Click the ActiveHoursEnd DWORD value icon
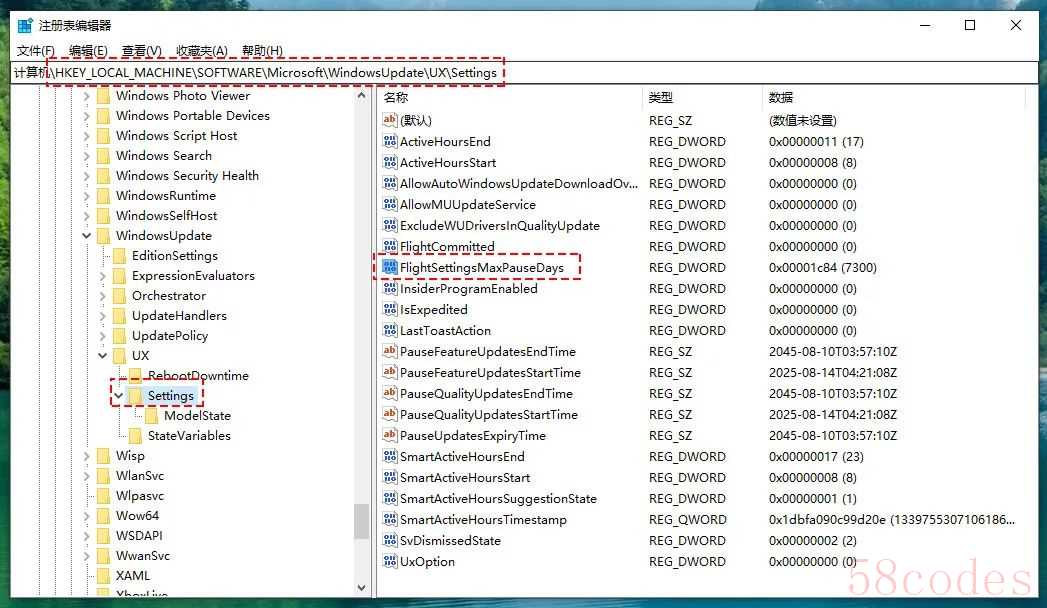This screenshot has height=608, width=1047. click(x=390, y=141)
